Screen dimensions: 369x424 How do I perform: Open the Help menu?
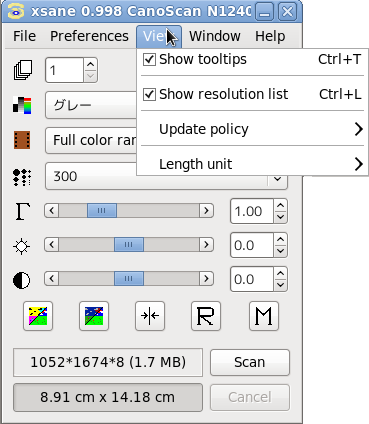click(x=270, y=36)
